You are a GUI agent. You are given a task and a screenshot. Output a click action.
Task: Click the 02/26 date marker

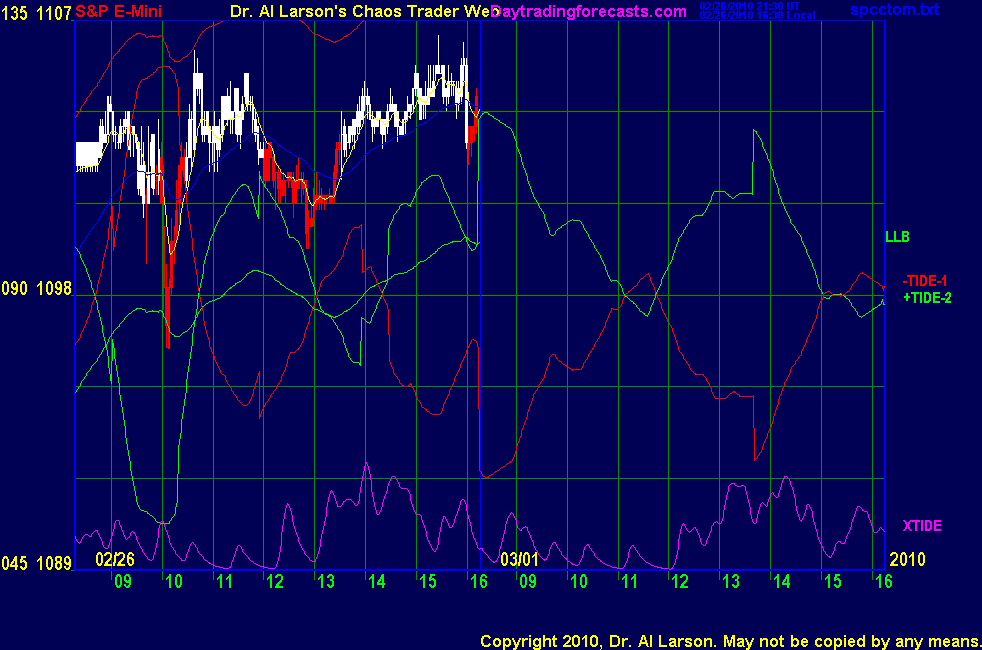click(115, 559)
